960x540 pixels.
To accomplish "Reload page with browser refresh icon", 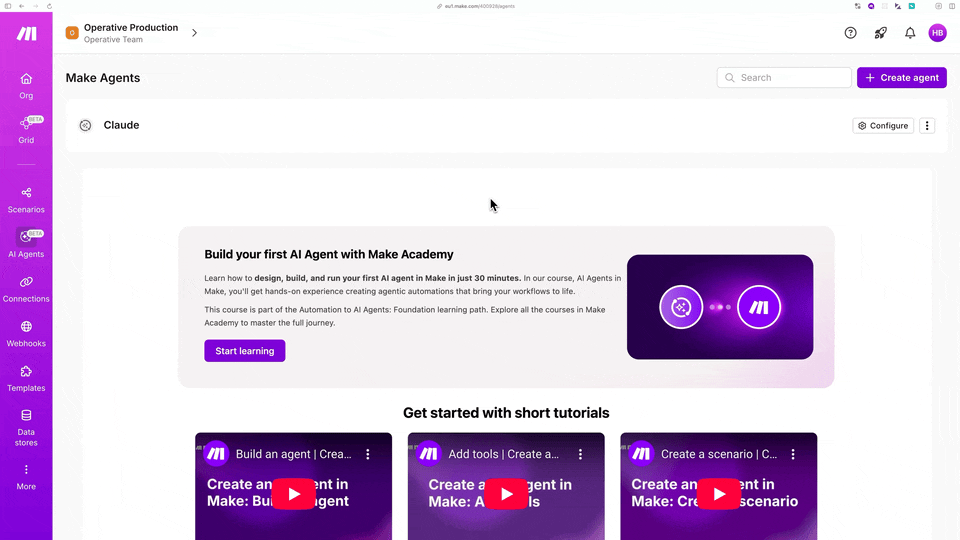I will coord(49,6).
